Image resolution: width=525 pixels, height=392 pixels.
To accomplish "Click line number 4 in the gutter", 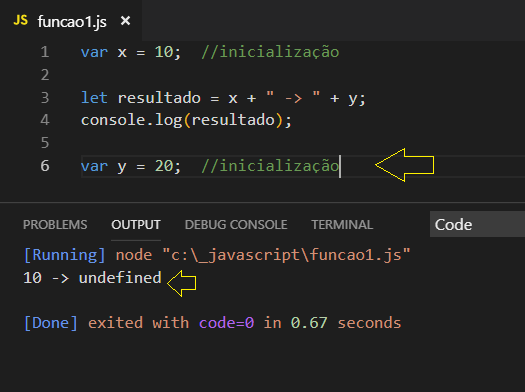I will 45,120.
